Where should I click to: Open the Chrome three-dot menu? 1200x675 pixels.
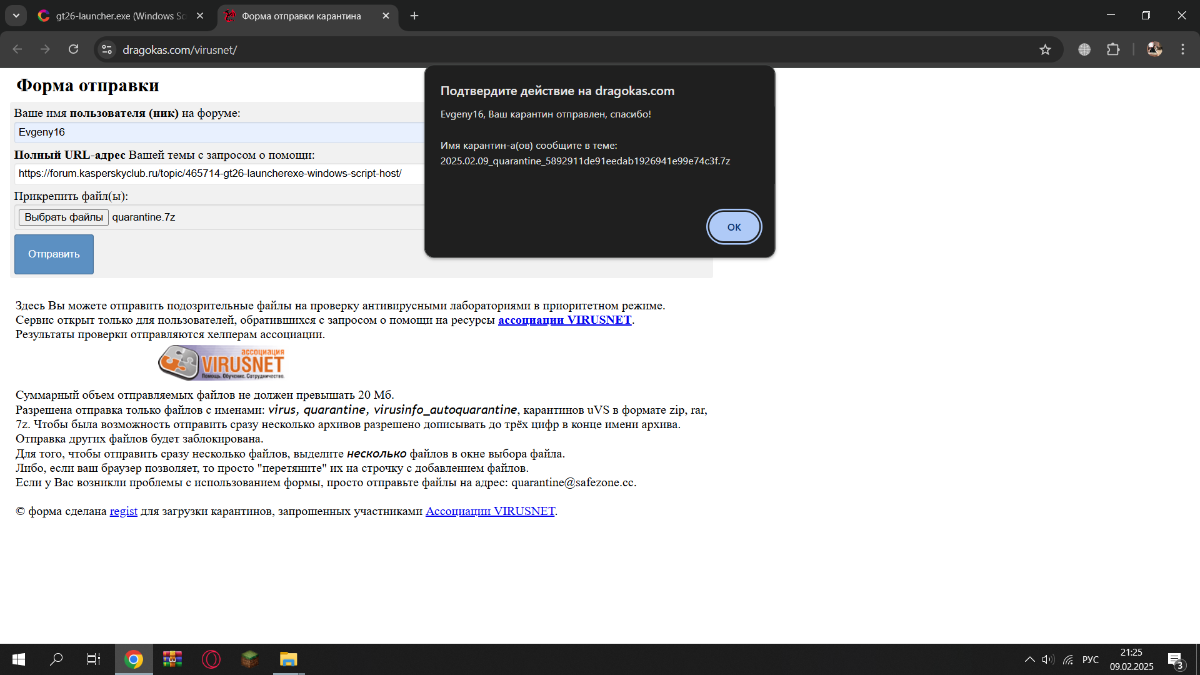1183,49
